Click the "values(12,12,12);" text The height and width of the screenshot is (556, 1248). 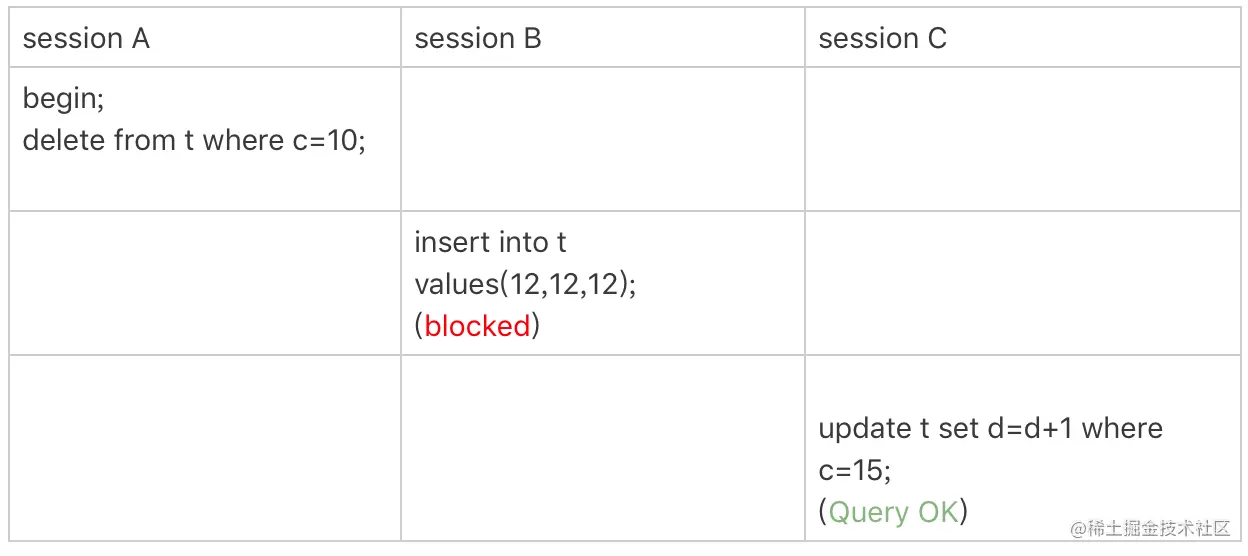click(526, 284)
